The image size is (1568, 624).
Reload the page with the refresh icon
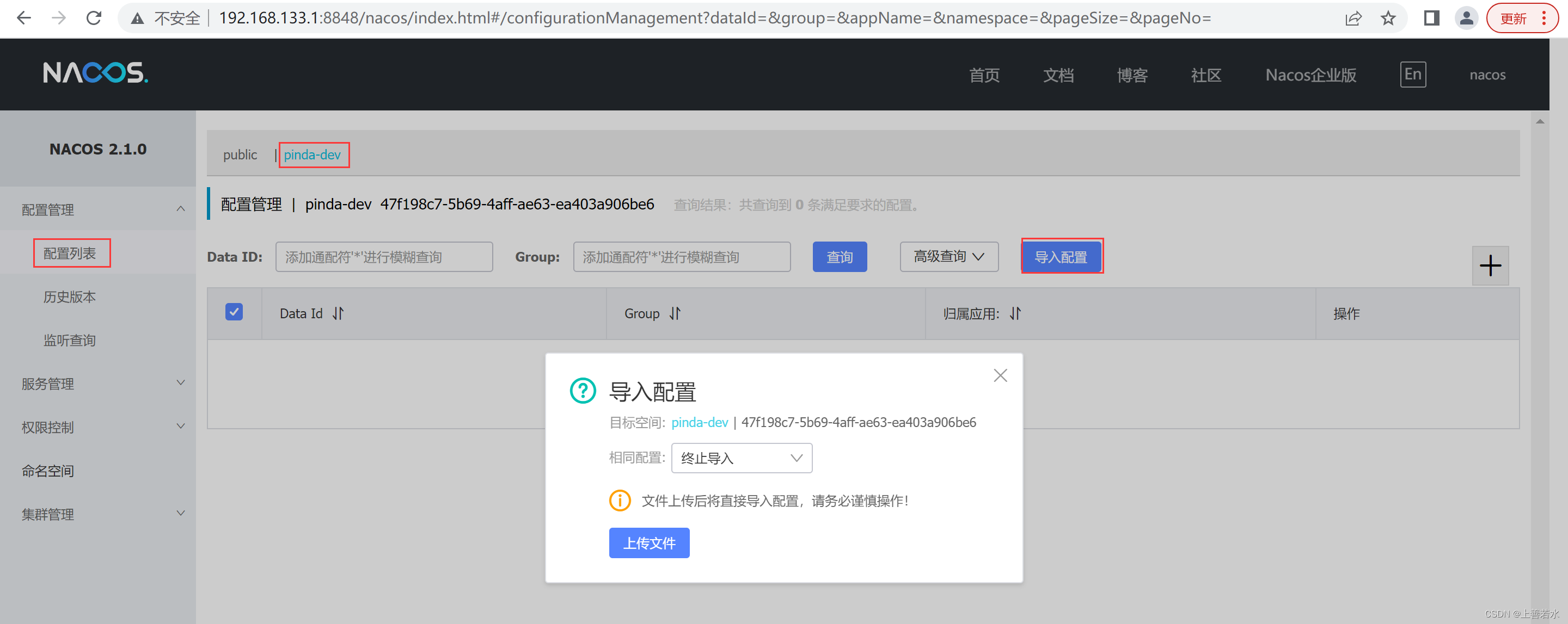pos(94,18)
